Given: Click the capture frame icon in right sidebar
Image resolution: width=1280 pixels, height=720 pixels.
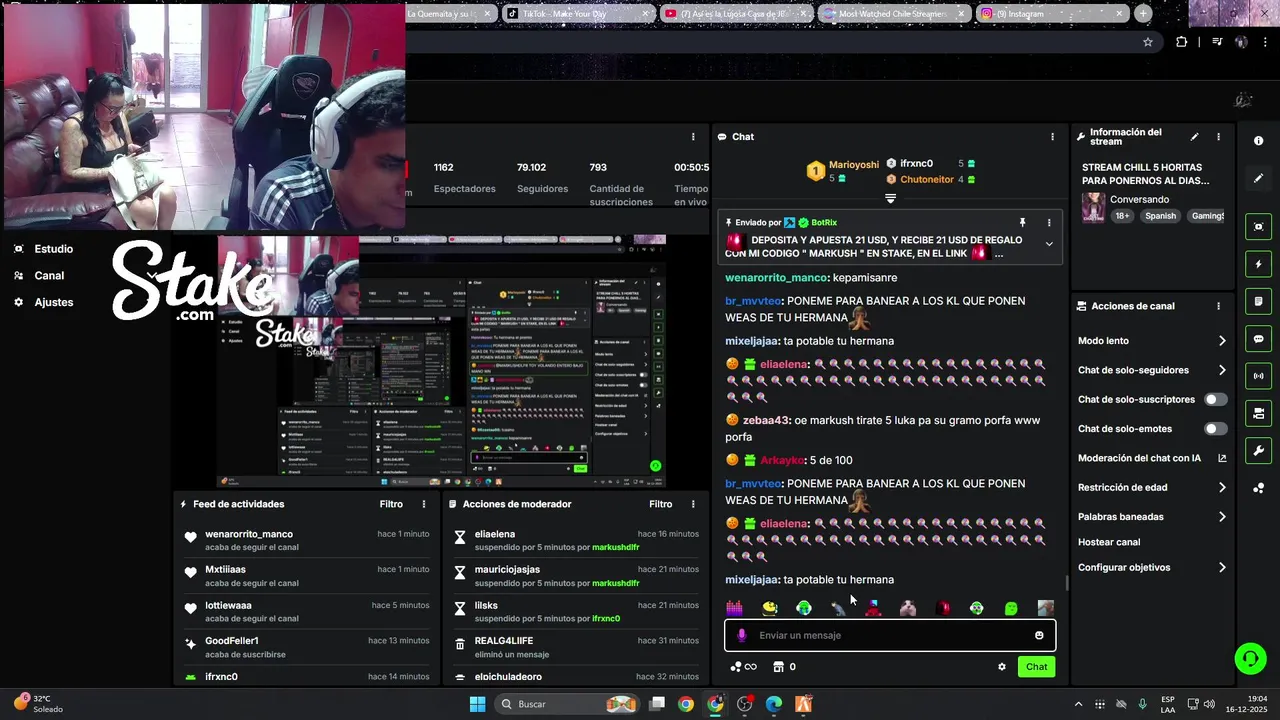Looking at the screenshot, I should 1258,227.
